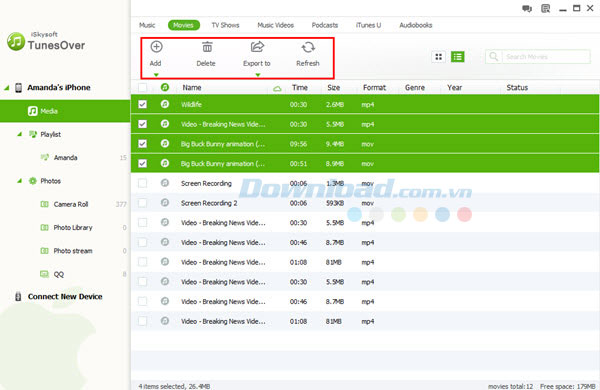
Task: Click the music icon in Screen Recording 2 row
Action: click(x=165, y=202)
